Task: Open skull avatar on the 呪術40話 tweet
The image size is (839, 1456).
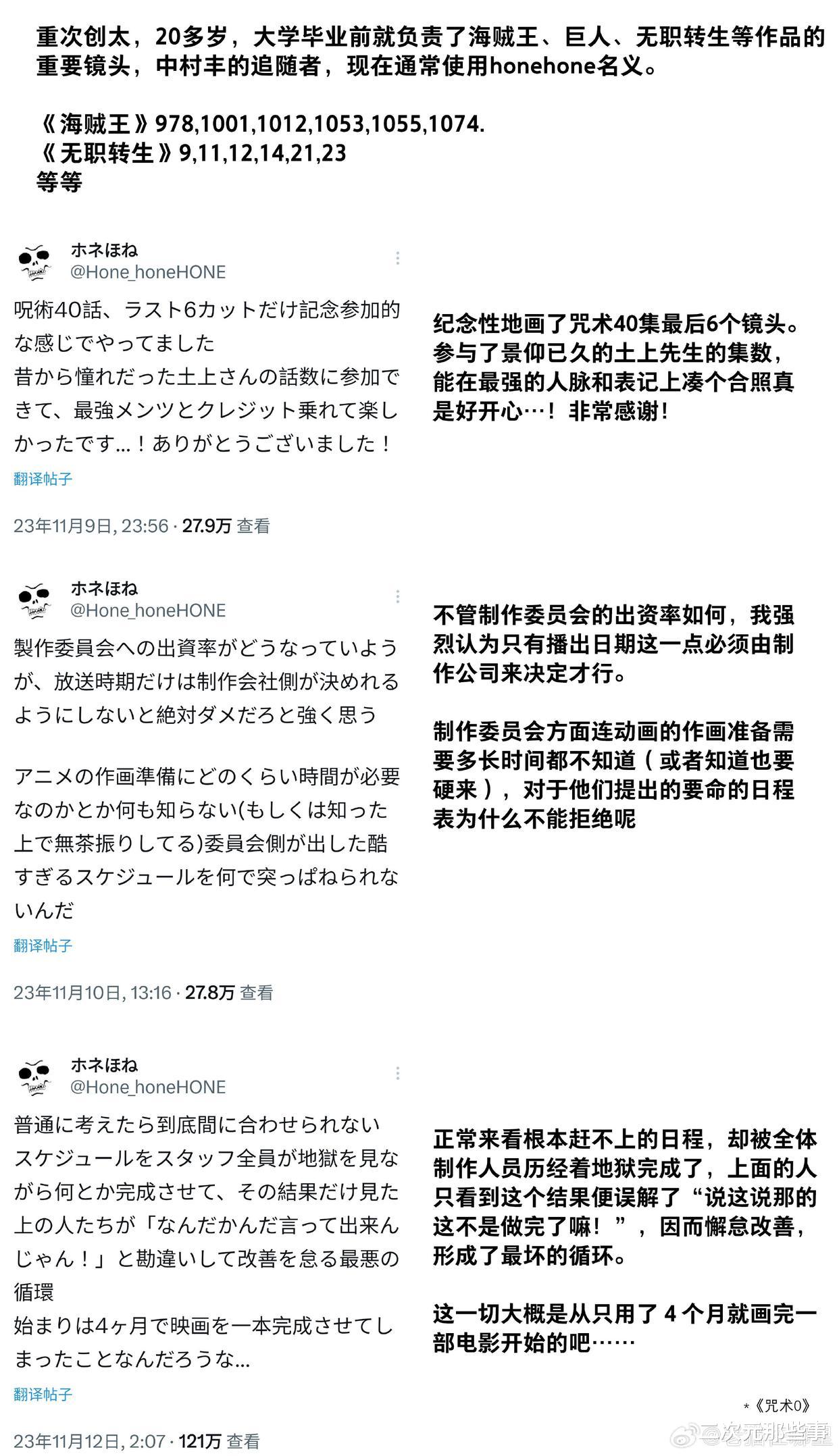Action: [35, 262]
